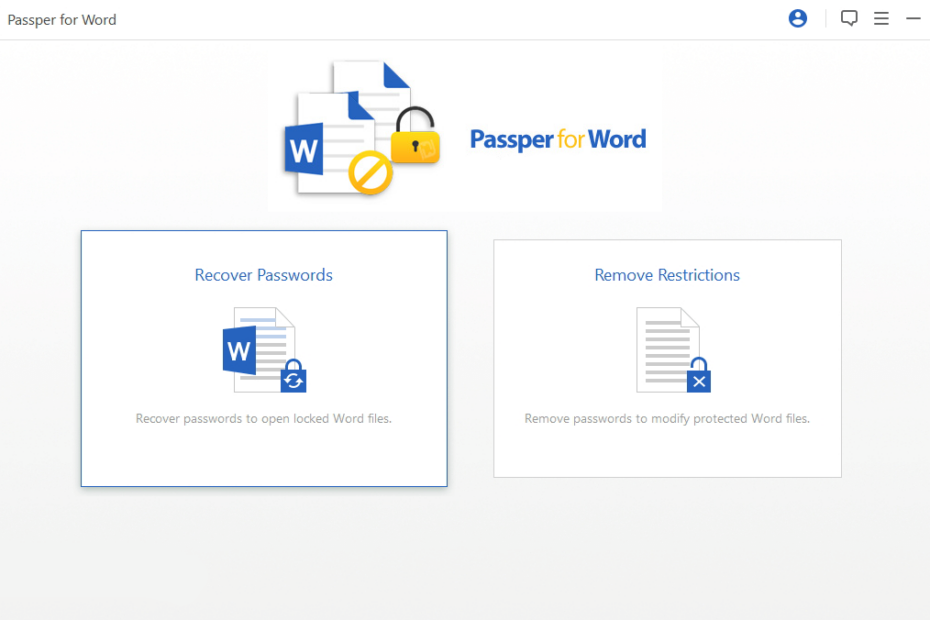Click the 'Passper for Word' window title

tap(62, 20)
